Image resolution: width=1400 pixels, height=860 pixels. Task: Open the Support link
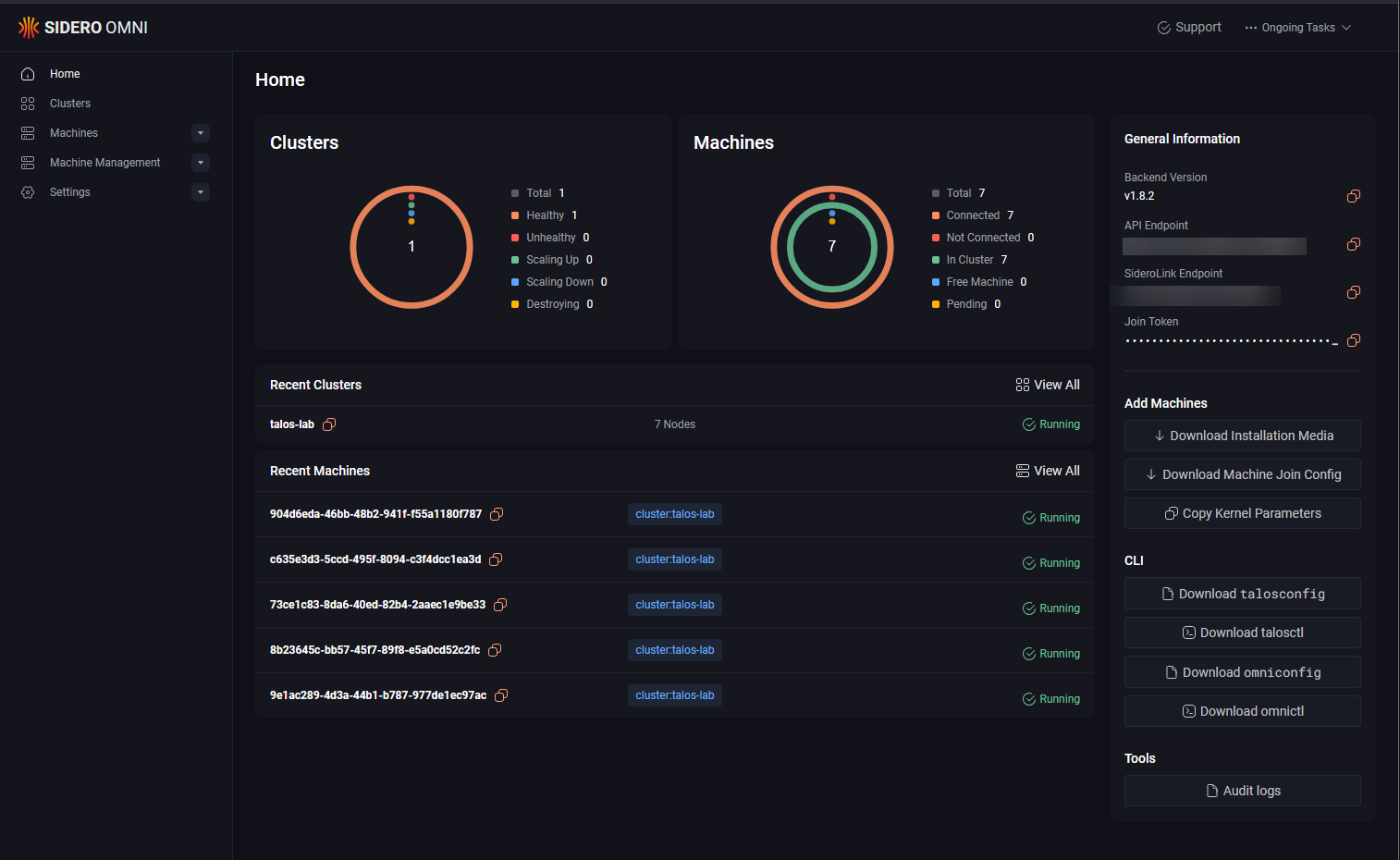click(1189, 28)
